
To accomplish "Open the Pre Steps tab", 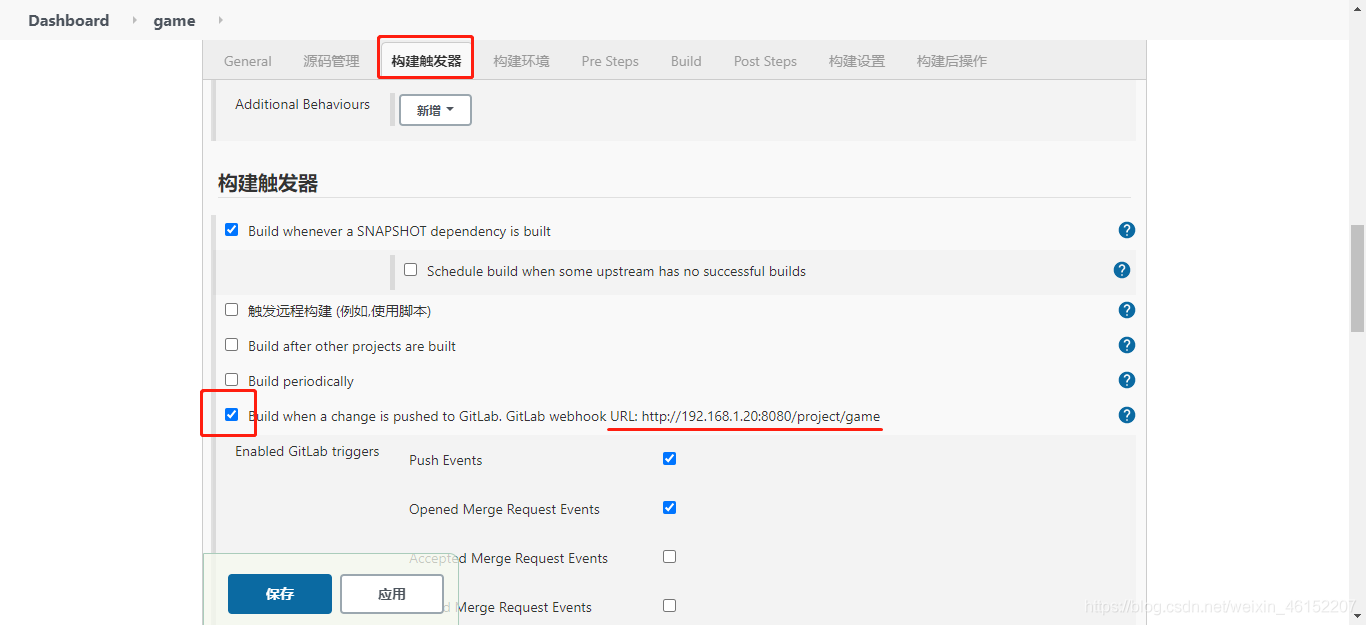I will pos(610,61).
